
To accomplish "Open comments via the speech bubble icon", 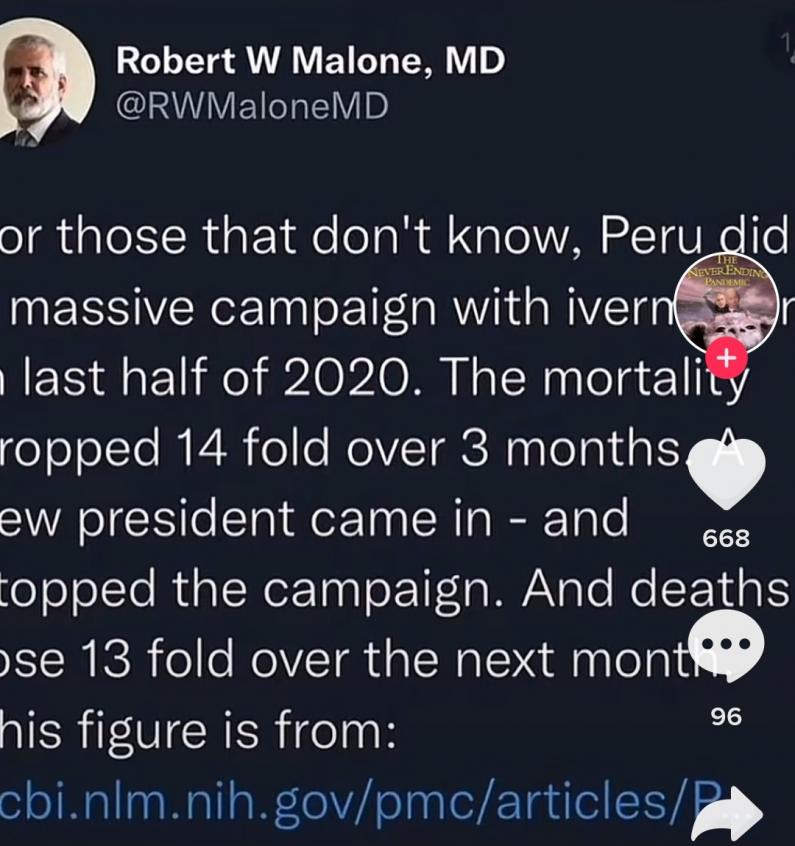I will [727, 646].
